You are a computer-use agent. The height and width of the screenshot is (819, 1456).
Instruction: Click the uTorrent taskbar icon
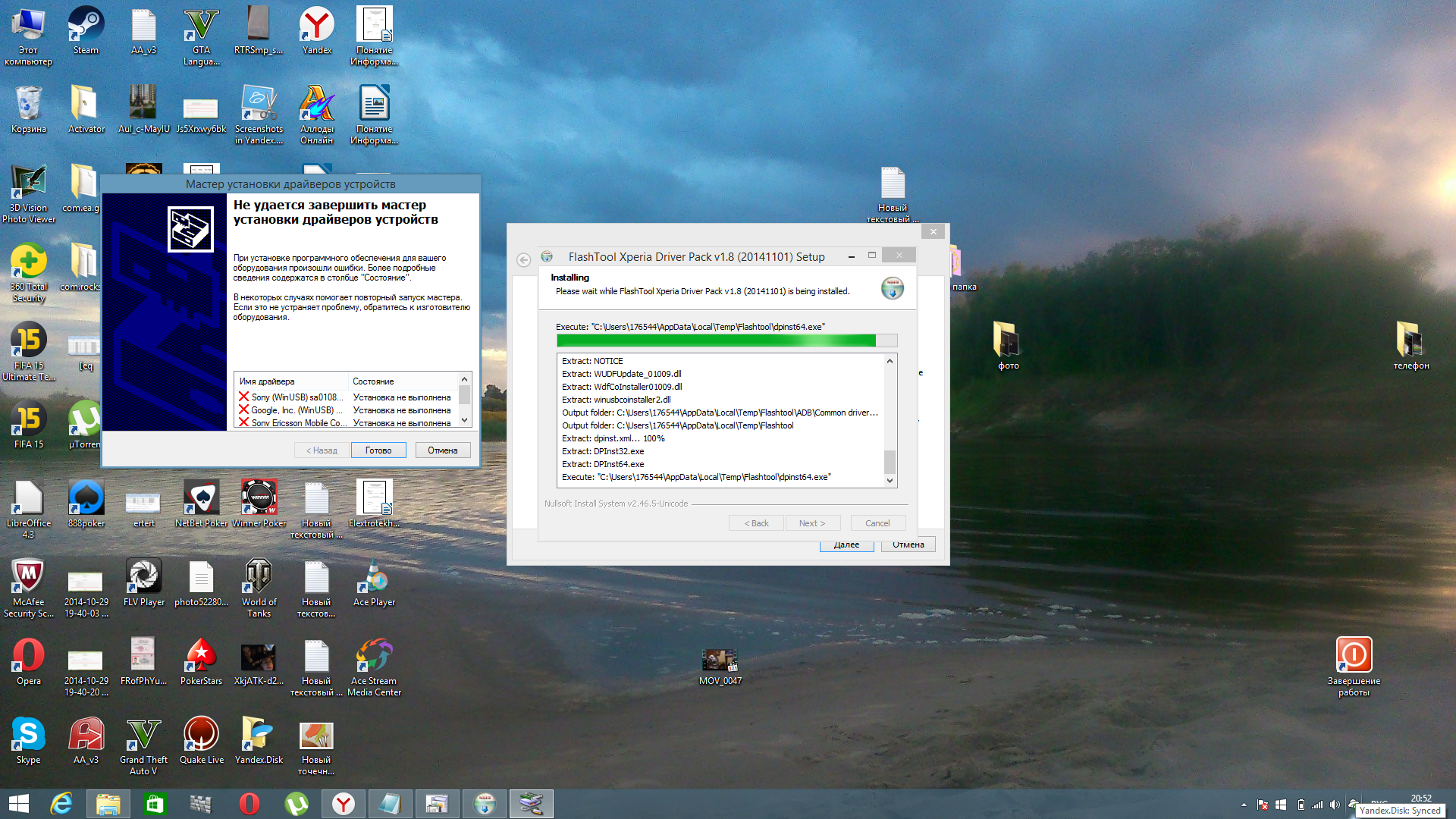click(x=297, y=804)
